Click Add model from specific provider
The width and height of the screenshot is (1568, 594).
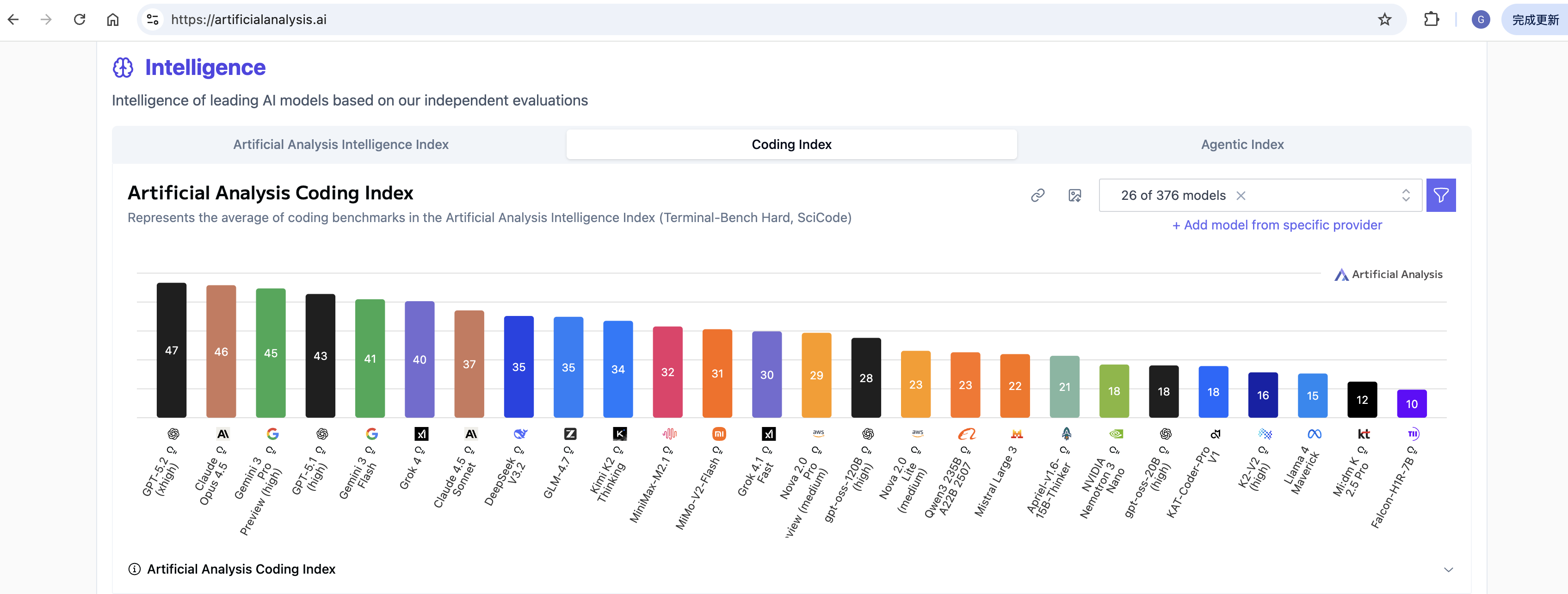click(1277, 225)
